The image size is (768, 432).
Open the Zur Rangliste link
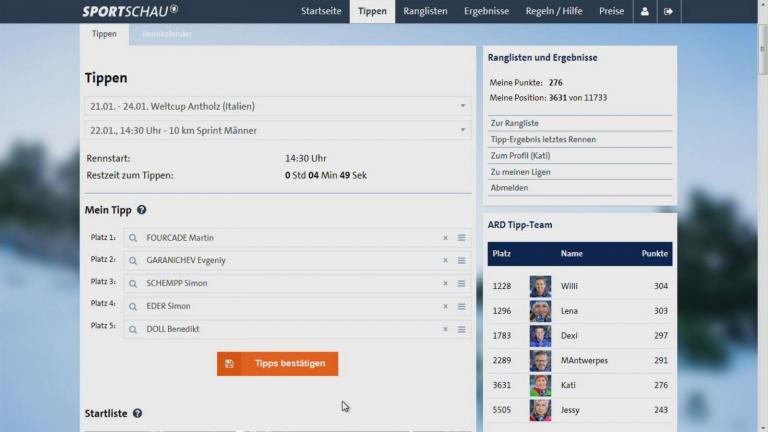(514, 123)
